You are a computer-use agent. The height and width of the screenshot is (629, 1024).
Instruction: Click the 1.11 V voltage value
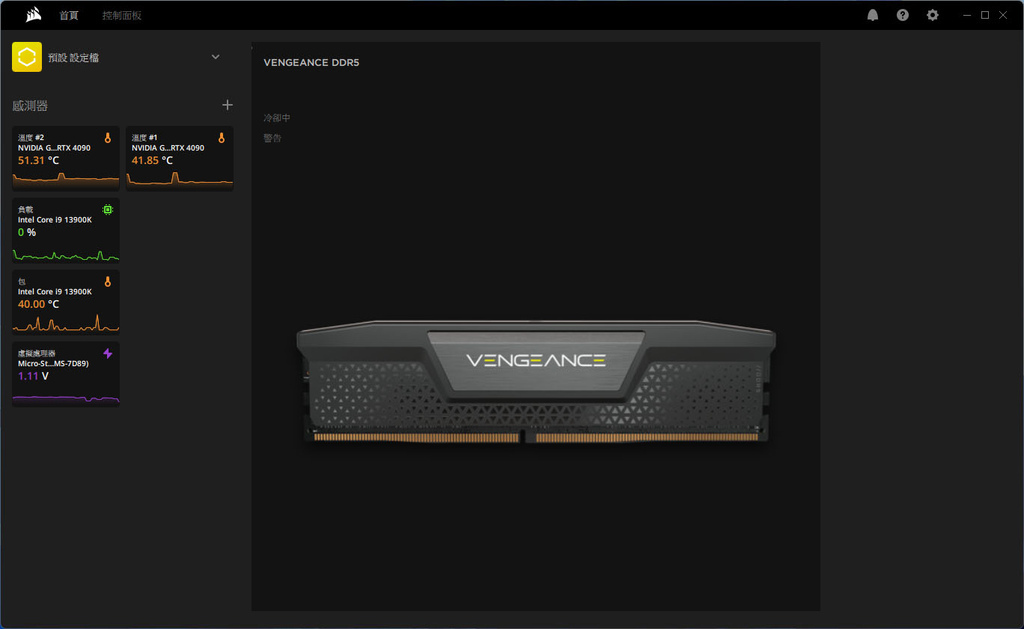point(33,376)
